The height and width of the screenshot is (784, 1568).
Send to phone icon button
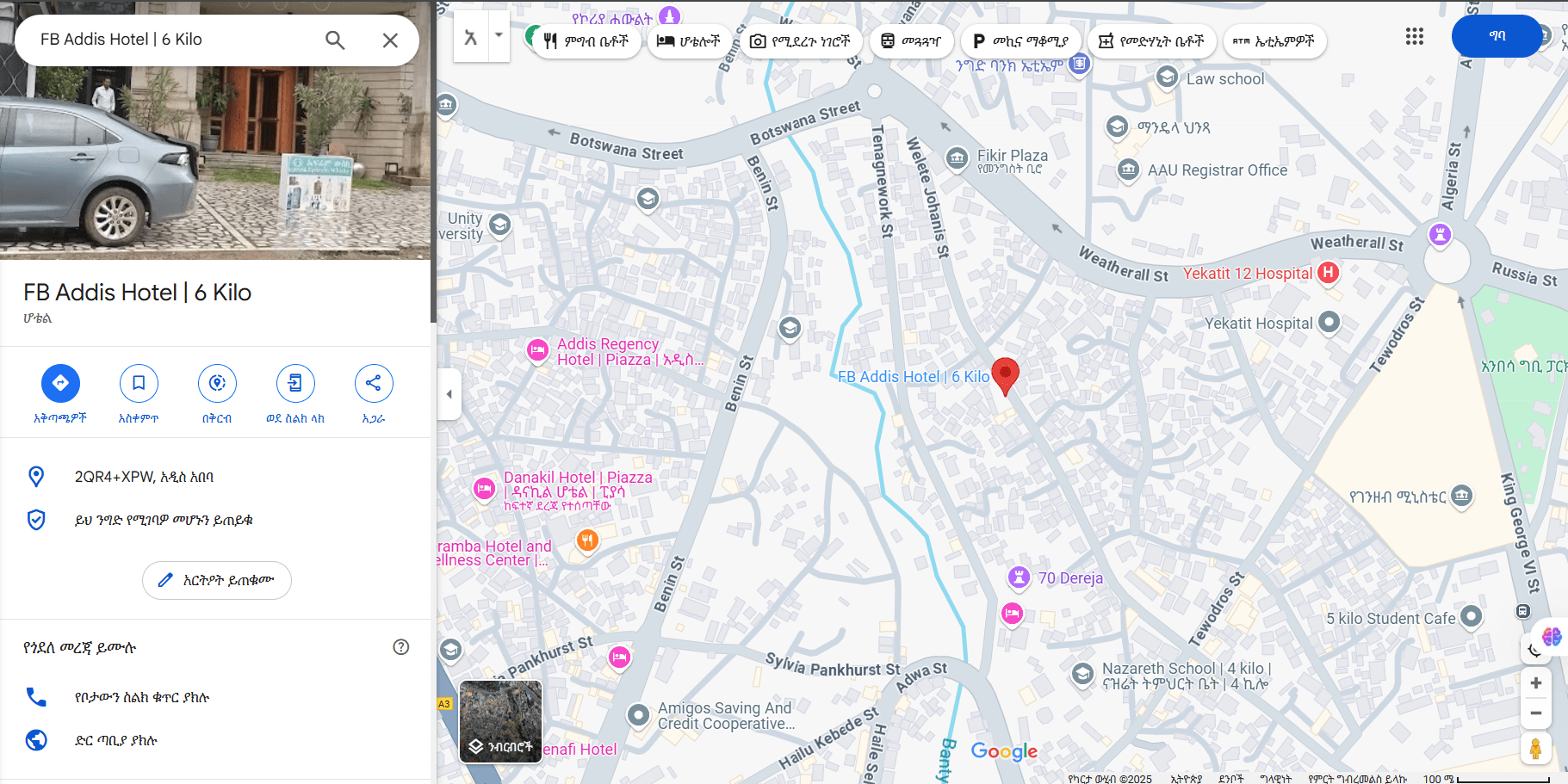pyautogui.click(x=295, y=383)
